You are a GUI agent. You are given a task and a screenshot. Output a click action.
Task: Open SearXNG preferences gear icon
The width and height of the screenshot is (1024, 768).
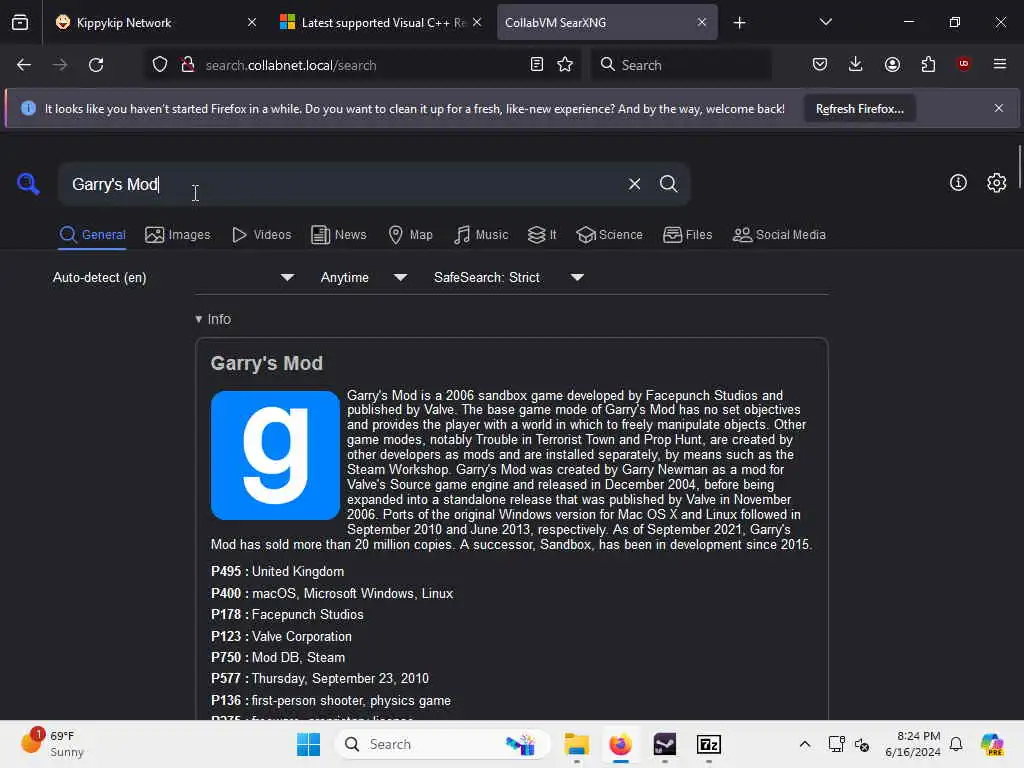coord(996,183)
